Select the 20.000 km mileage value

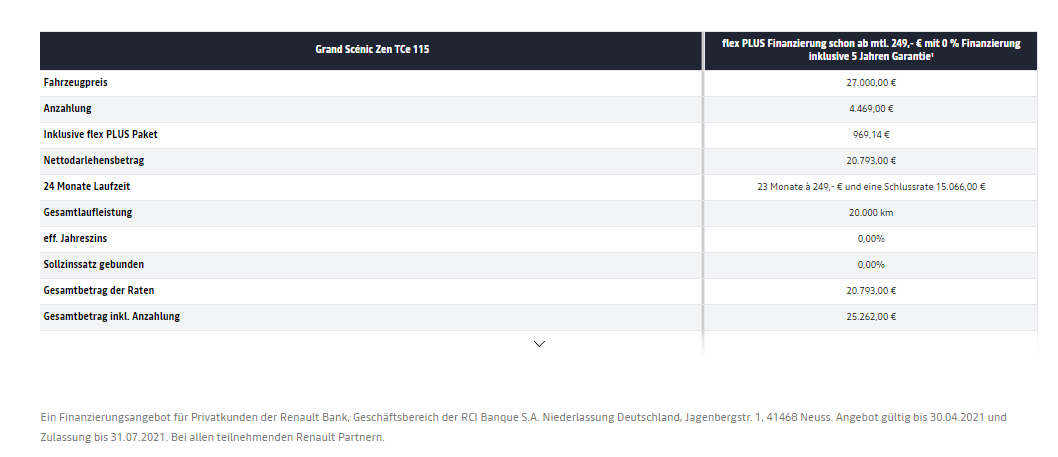[x=870, y=213]
